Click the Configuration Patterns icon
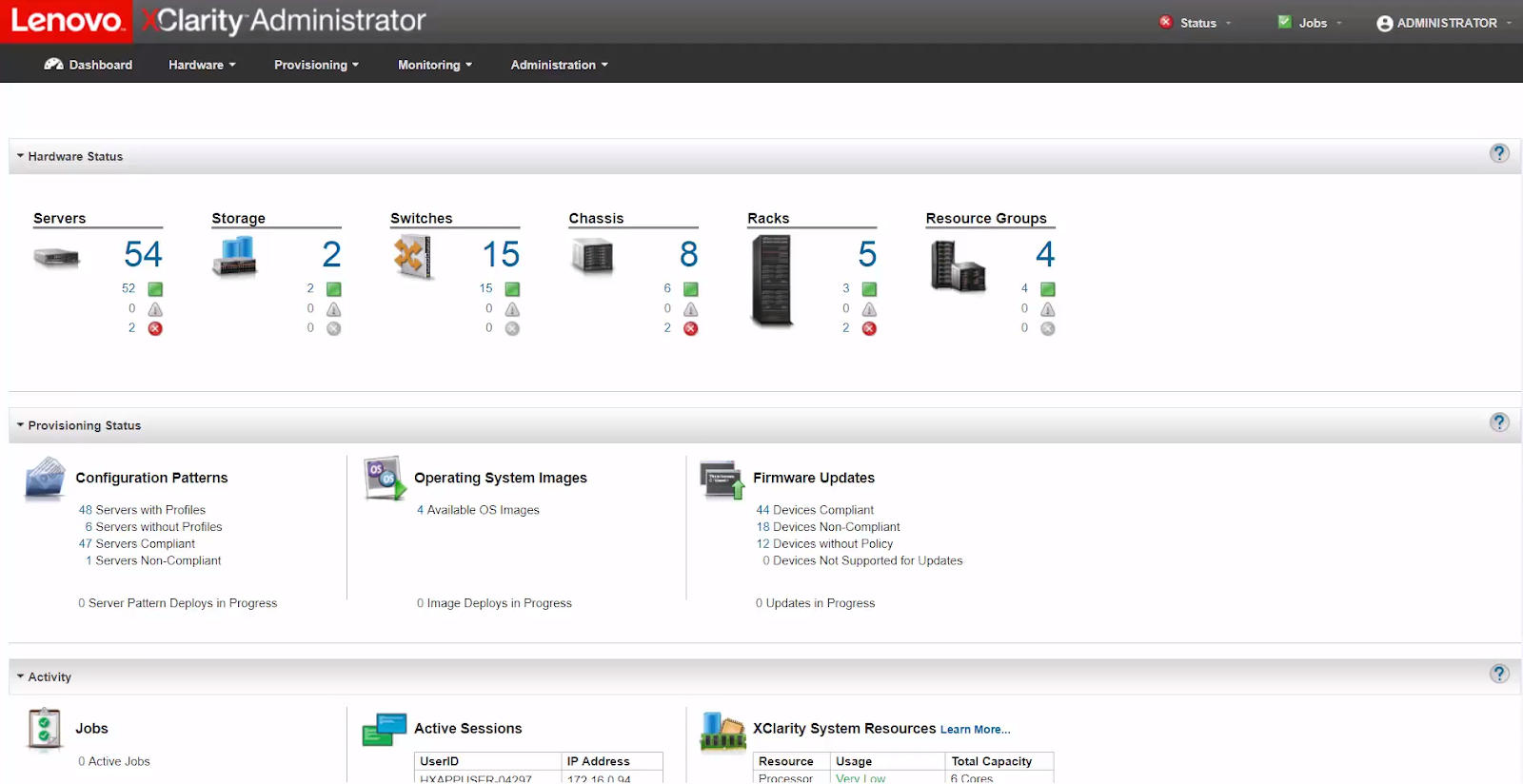The image size is (1523, 784). (x=45, y=479)
